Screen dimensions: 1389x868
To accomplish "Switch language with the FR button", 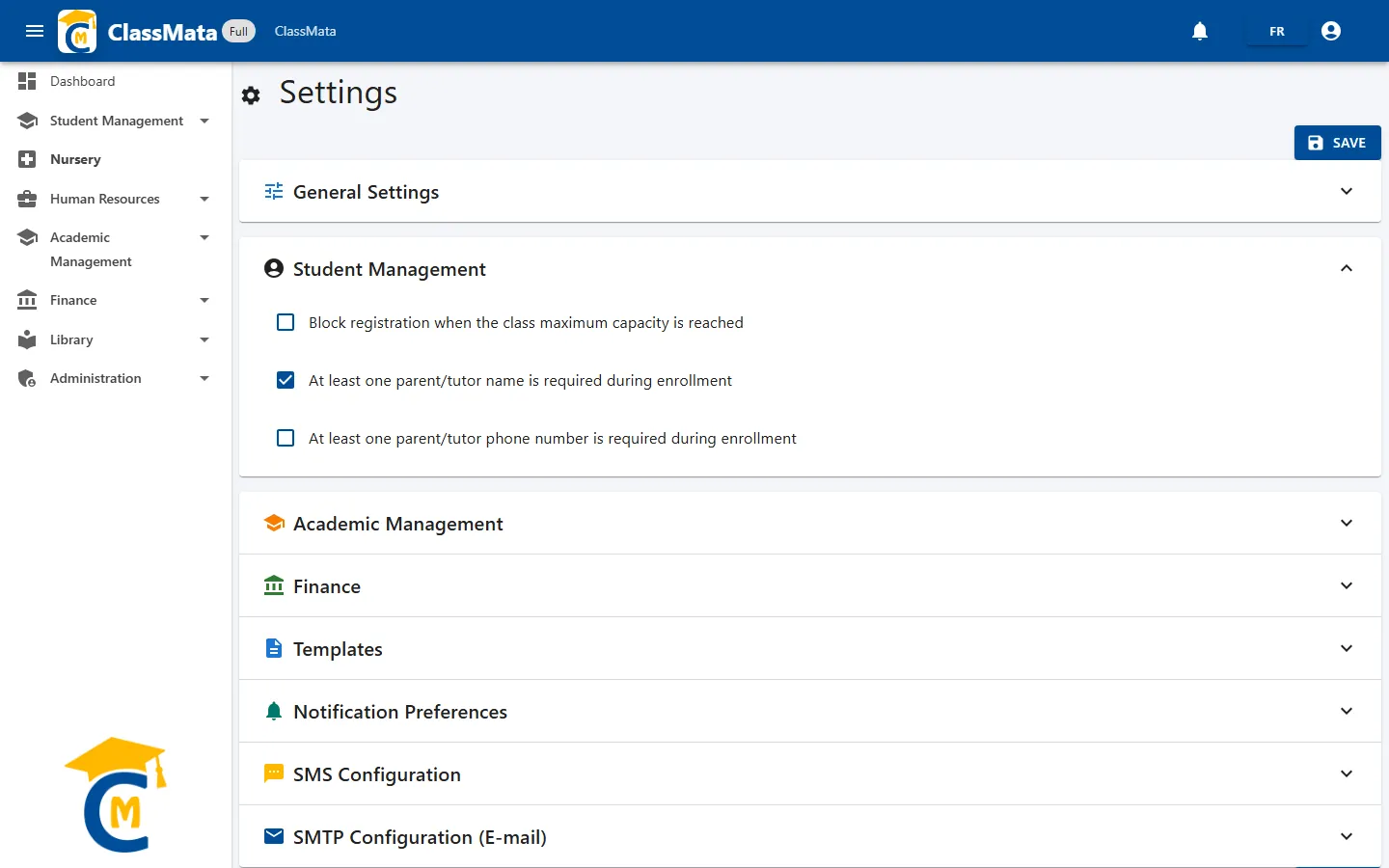I will click(1277, 31).
